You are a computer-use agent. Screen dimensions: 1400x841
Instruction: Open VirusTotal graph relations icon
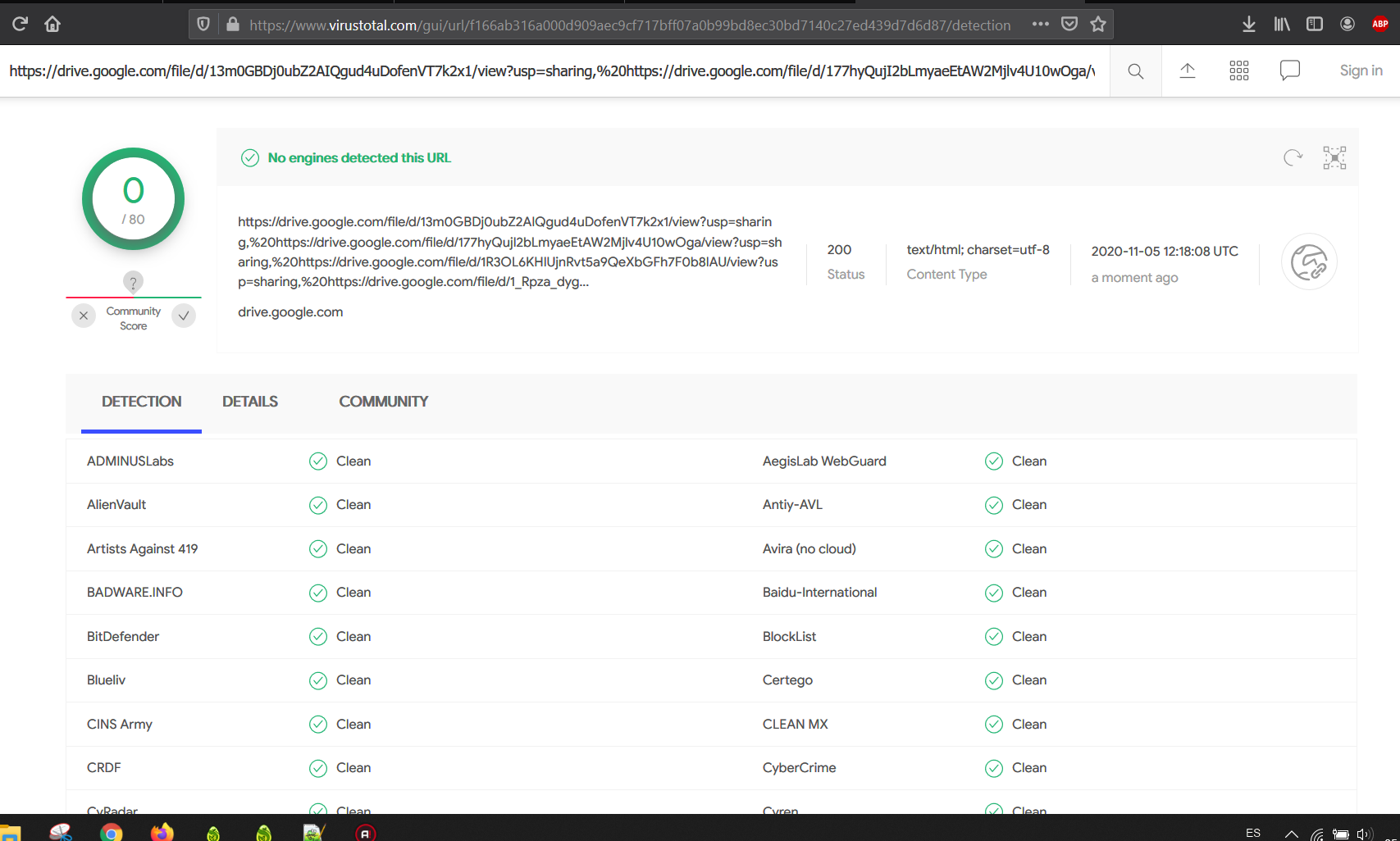coord(1335,157)
